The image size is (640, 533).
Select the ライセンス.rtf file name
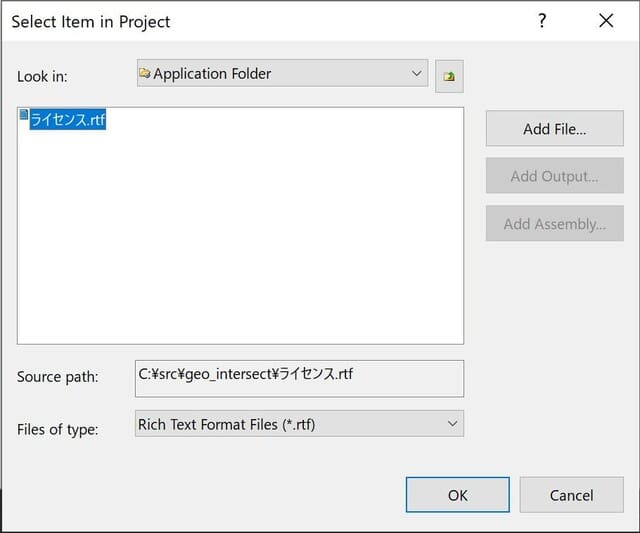[x=68, y=120]
